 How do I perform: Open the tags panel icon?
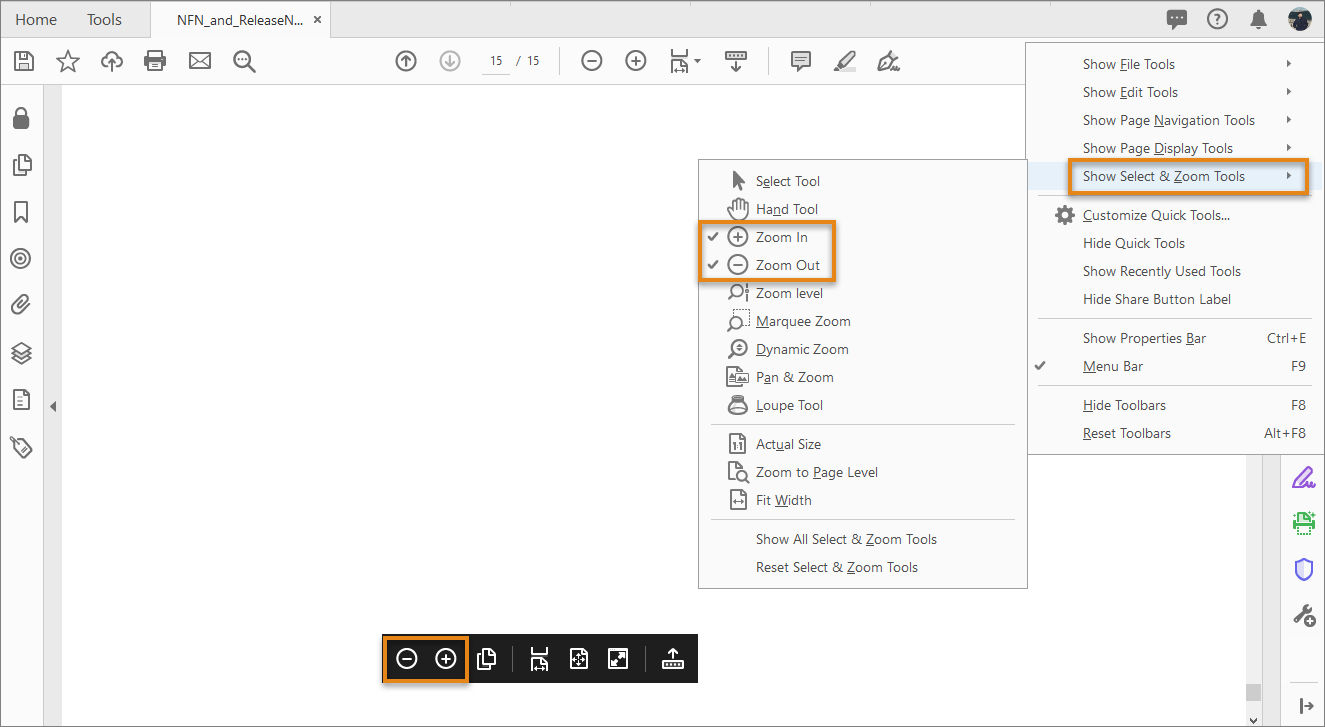21,447
